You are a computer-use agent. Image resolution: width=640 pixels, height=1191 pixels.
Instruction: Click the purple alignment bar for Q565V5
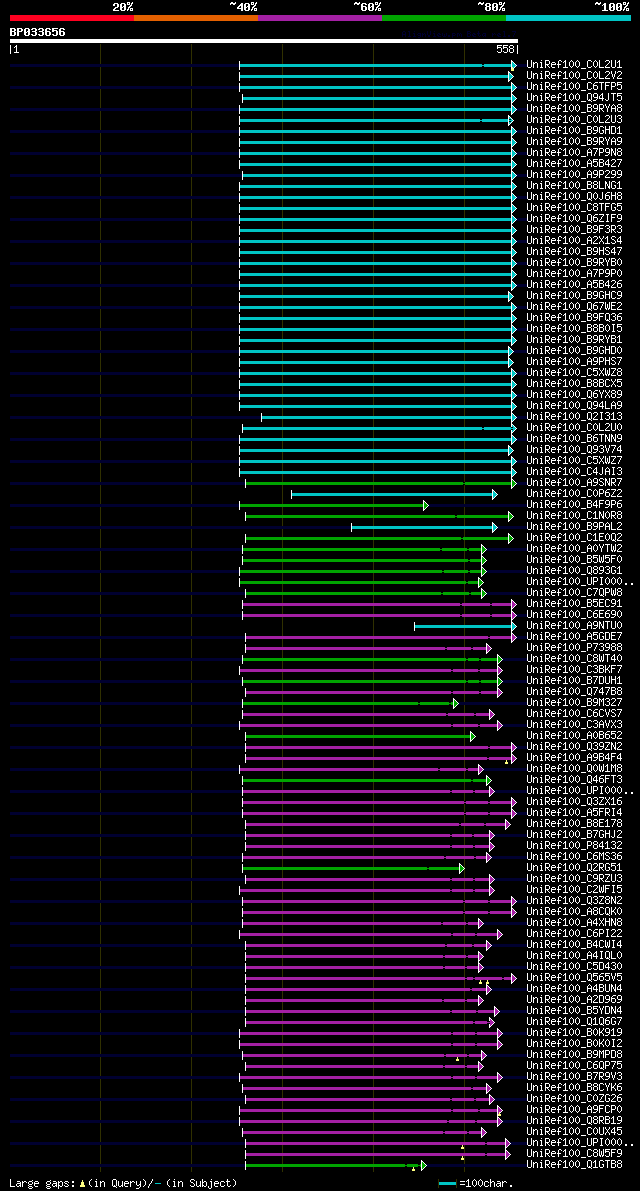click(380, 979)
